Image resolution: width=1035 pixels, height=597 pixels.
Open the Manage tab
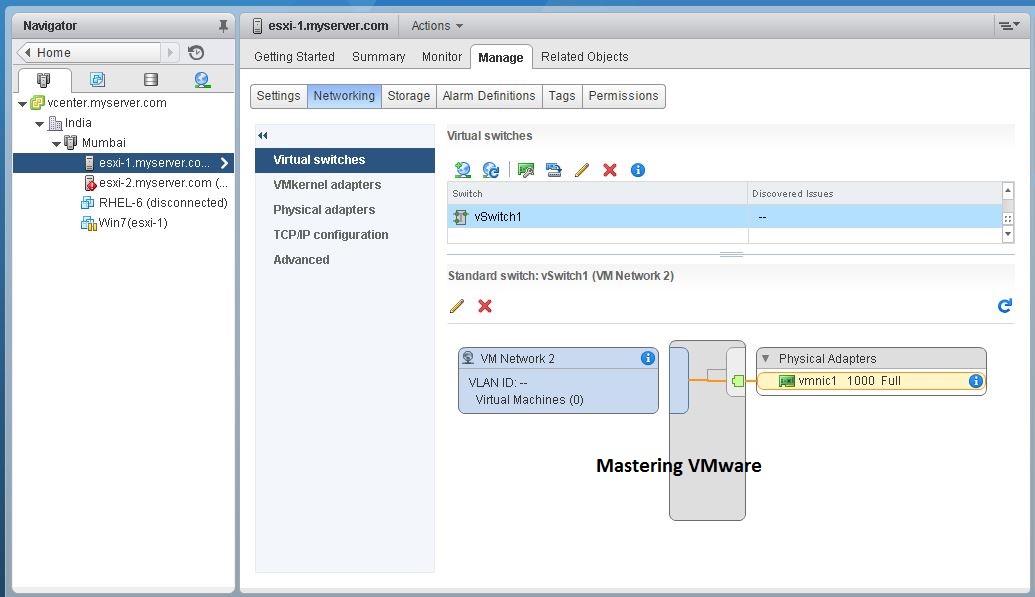click(501, 57)
